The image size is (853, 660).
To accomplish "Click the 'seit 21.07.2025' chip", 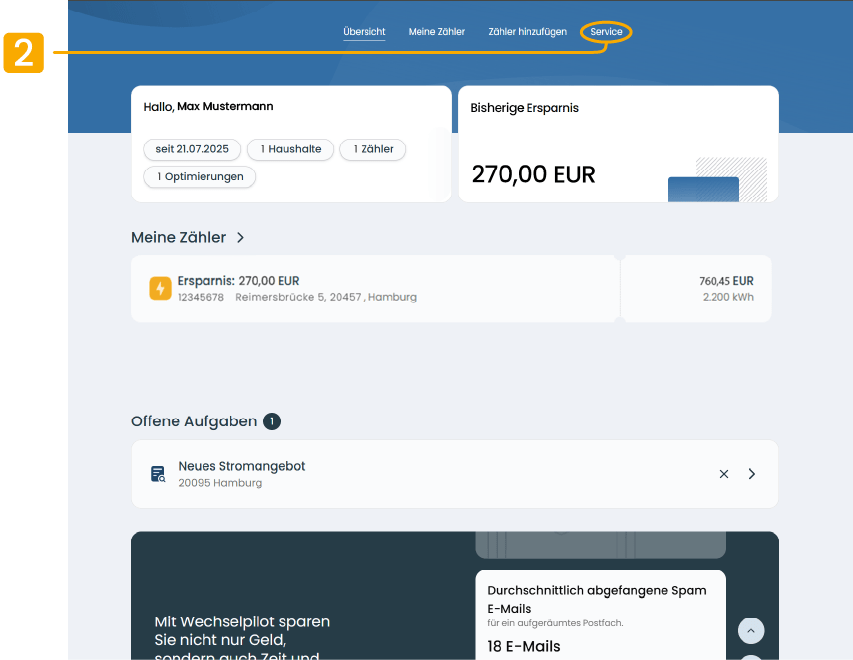I will (x=192, y=149).
